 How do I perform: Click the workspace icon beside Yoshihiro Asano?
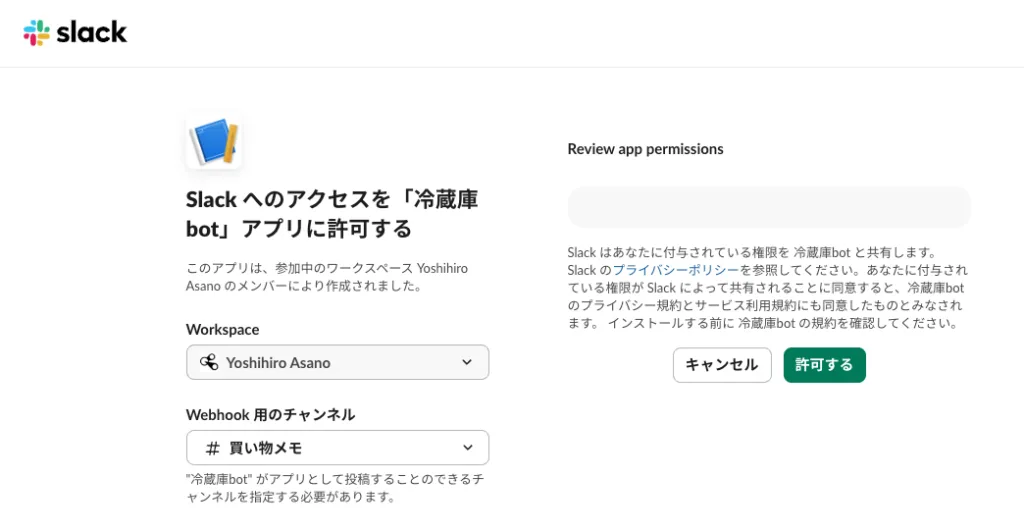209,362
